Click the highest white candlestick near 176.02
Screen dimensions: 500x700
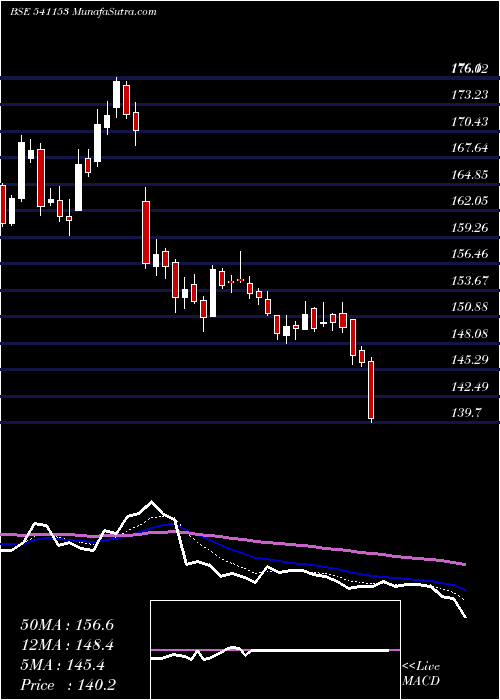point(117,95)
